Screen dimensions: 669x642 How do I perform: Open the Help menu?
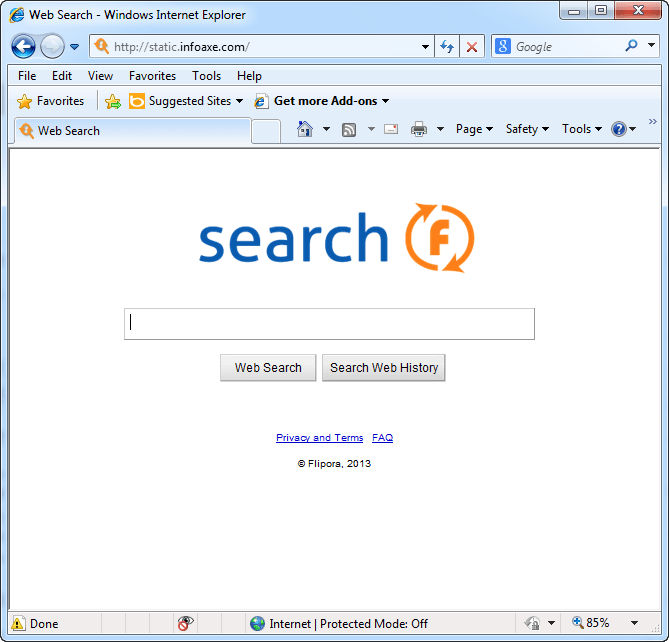249,76
